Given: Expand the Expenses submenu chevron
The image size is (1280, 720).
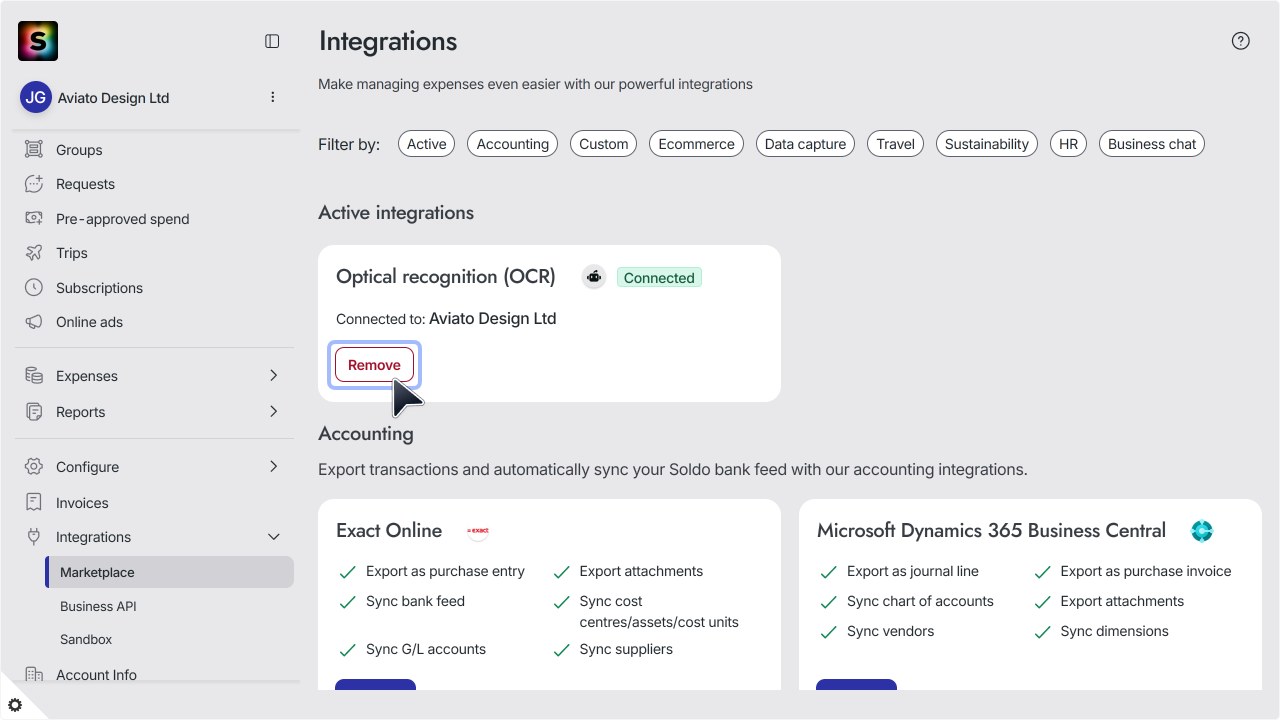Looking at the screenshot, I should click(274, 375).
